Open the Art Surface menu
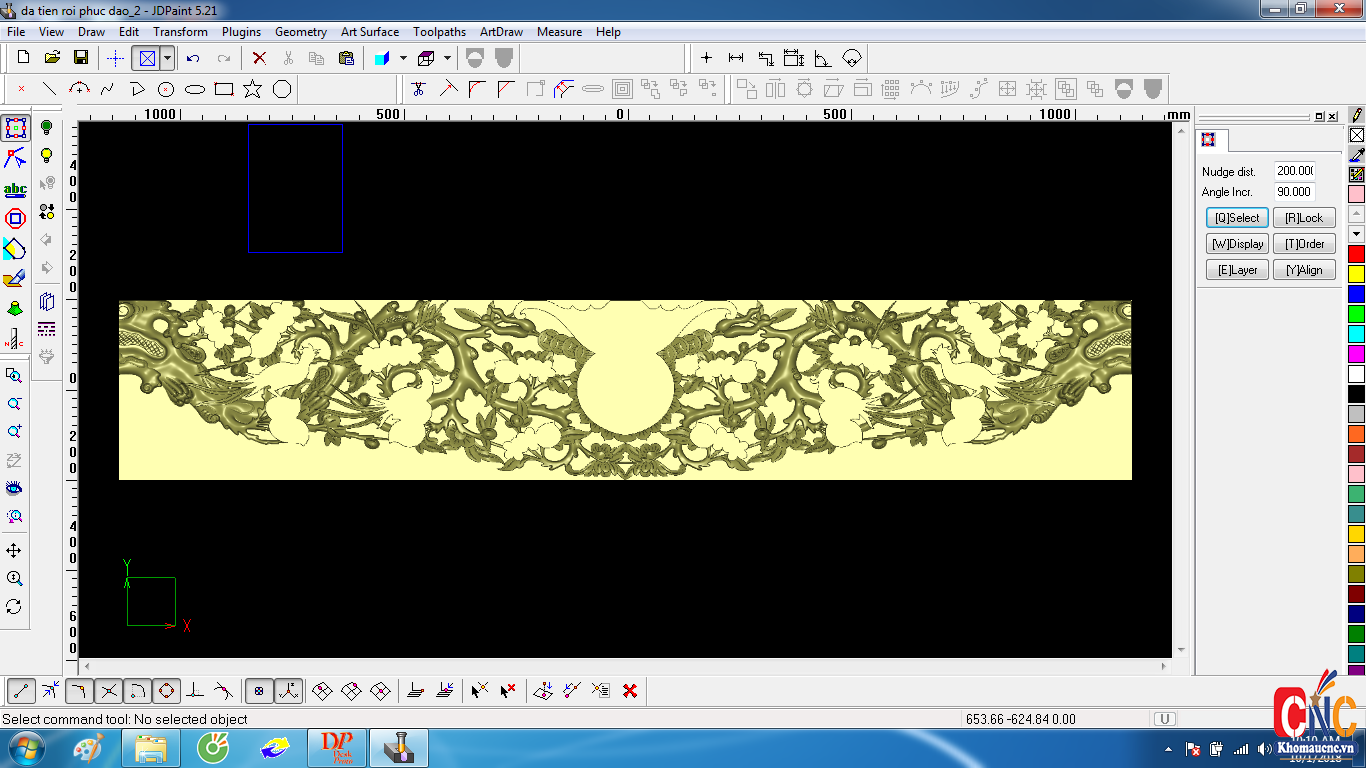This screenshot has width=1366, height=768. pyautogui.click(x=369, y=32)
